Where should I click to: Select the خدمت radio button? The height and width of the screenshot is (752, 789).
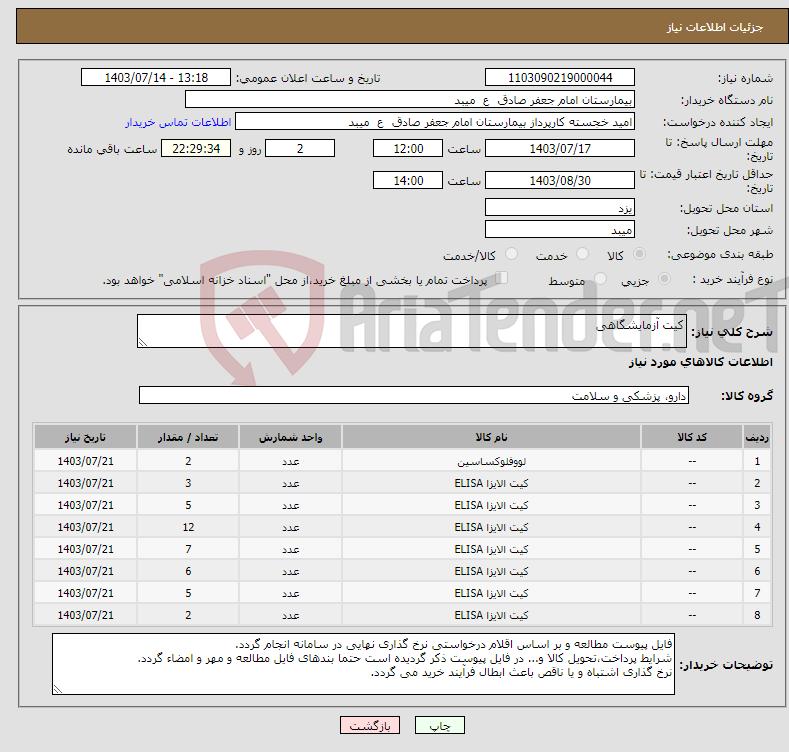[x=583, y=254]
